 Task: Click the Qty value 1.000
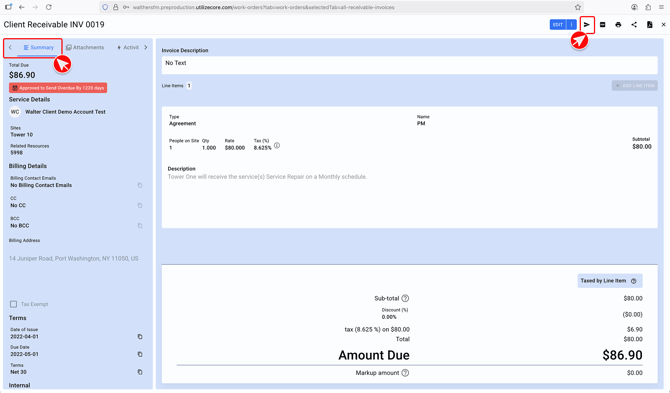coord(209,148)
